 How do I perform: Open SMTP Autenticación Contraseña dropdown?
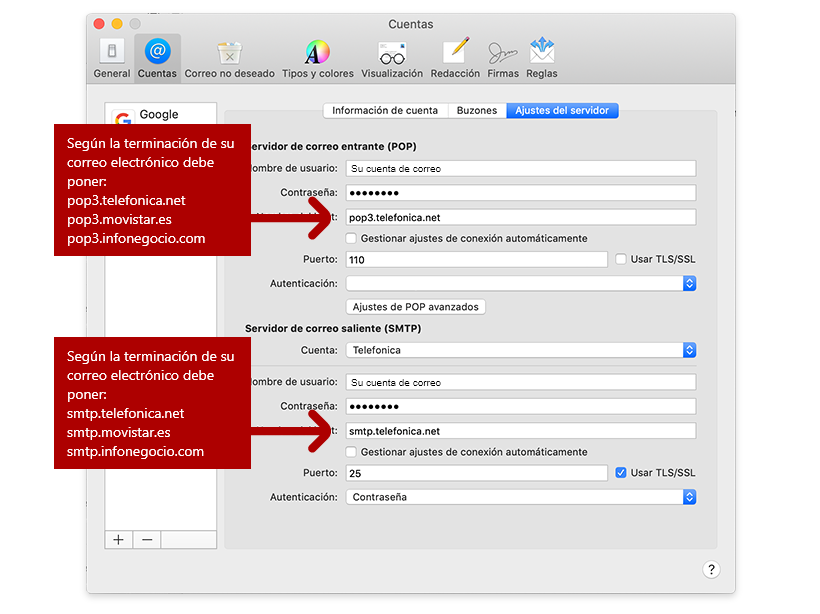coord(521,497)
